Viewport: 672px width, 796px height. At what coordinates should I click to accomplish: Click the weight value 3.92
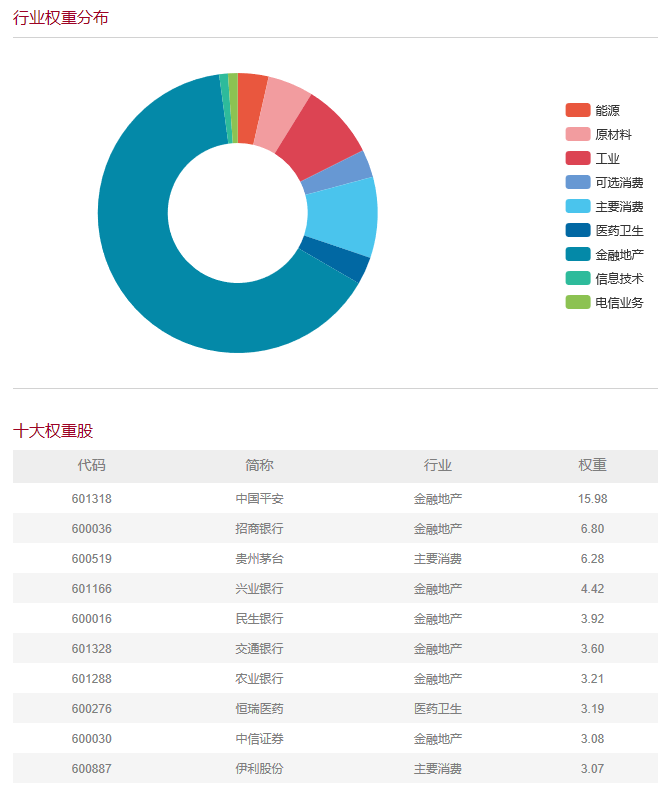coord(592,618)
